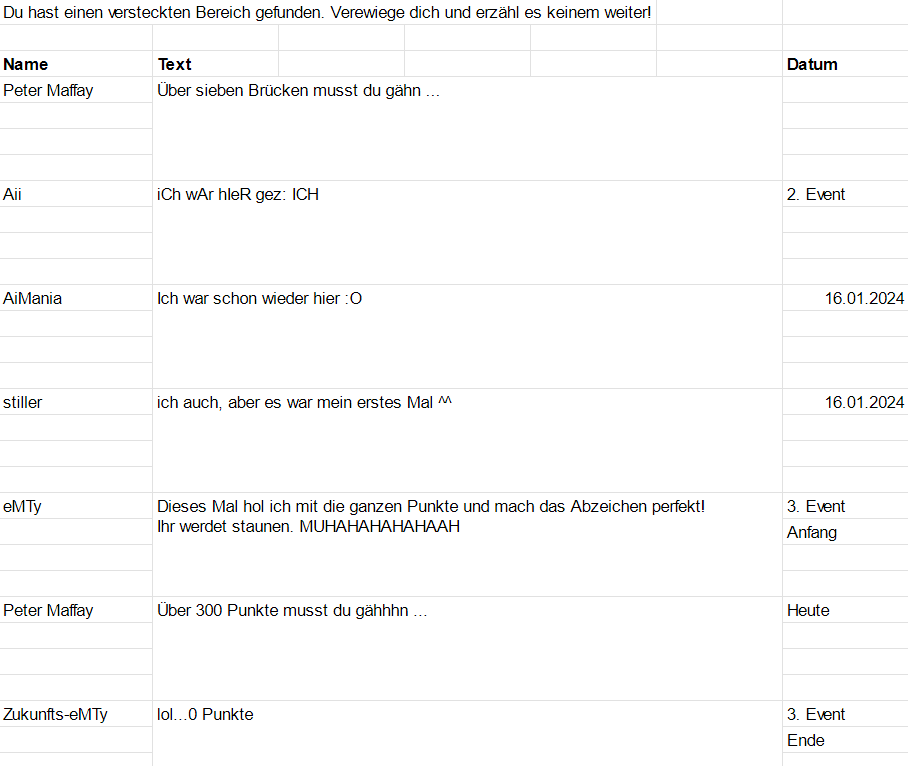The width and height of the screenshot is (908, 766).
Task: Click the 'Über sieben Brücken' text cell
Action: [467, 129]
